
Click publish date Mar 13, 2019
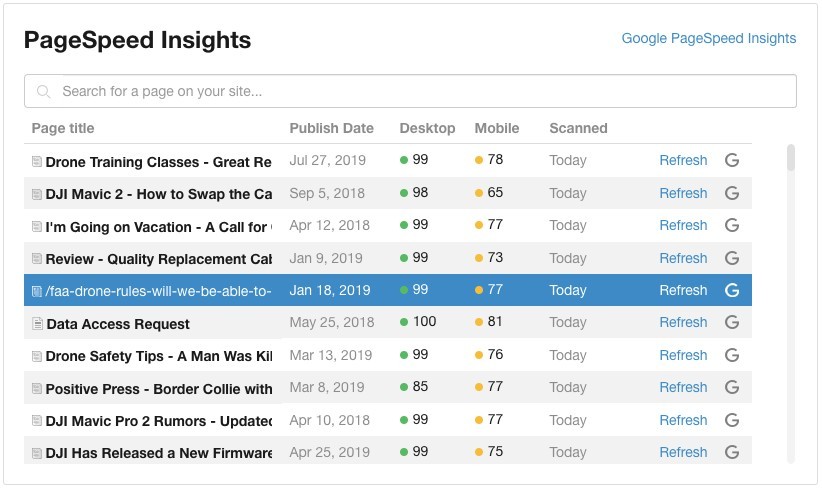point(331,355)
